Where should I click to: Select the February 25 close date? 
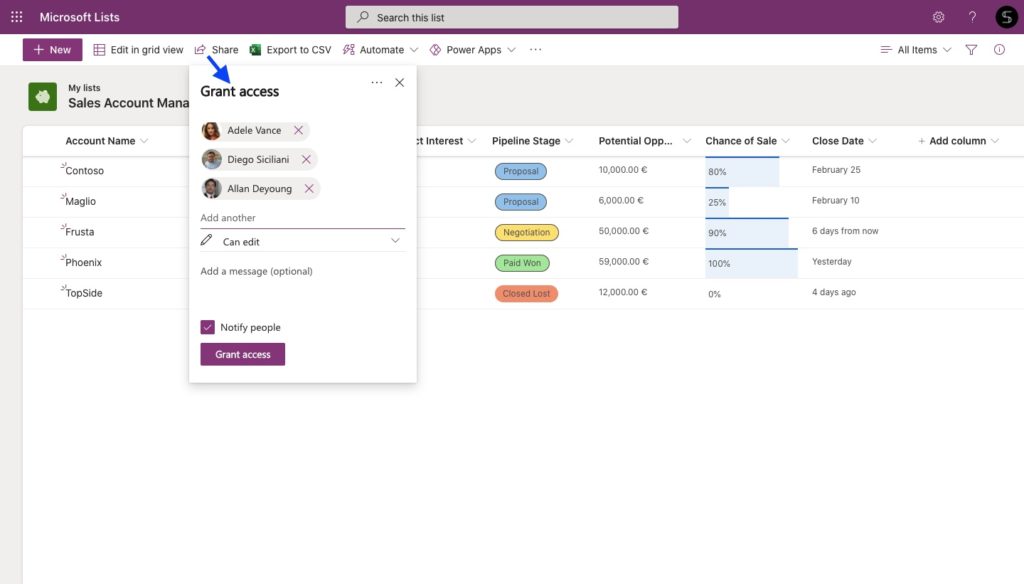pyautogui.click(x=836, y=169)
